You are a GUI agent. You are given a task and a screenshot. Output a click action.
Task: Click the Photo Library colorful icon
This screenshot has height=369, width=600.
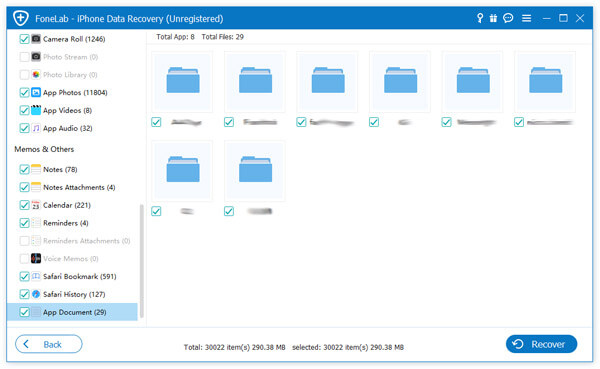[x=36, y=74]
